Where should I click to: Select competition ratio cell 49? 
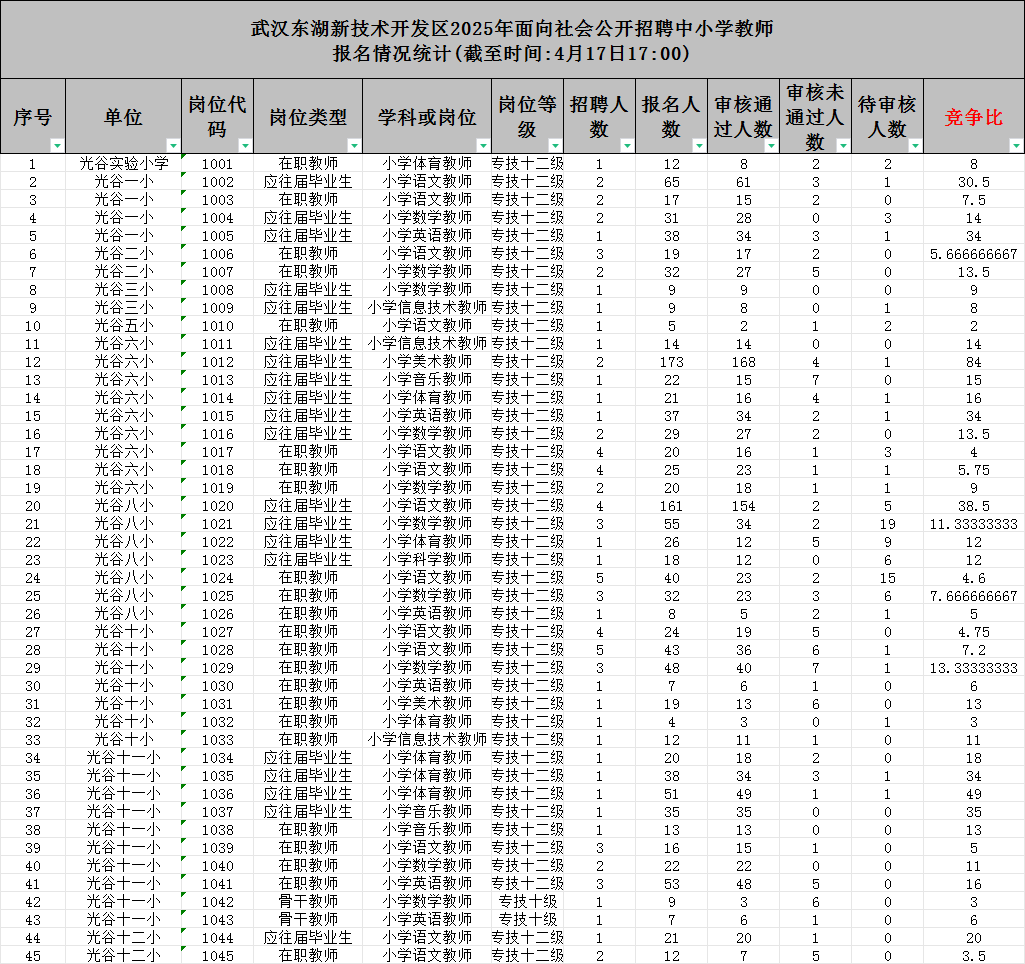(974, 793)
